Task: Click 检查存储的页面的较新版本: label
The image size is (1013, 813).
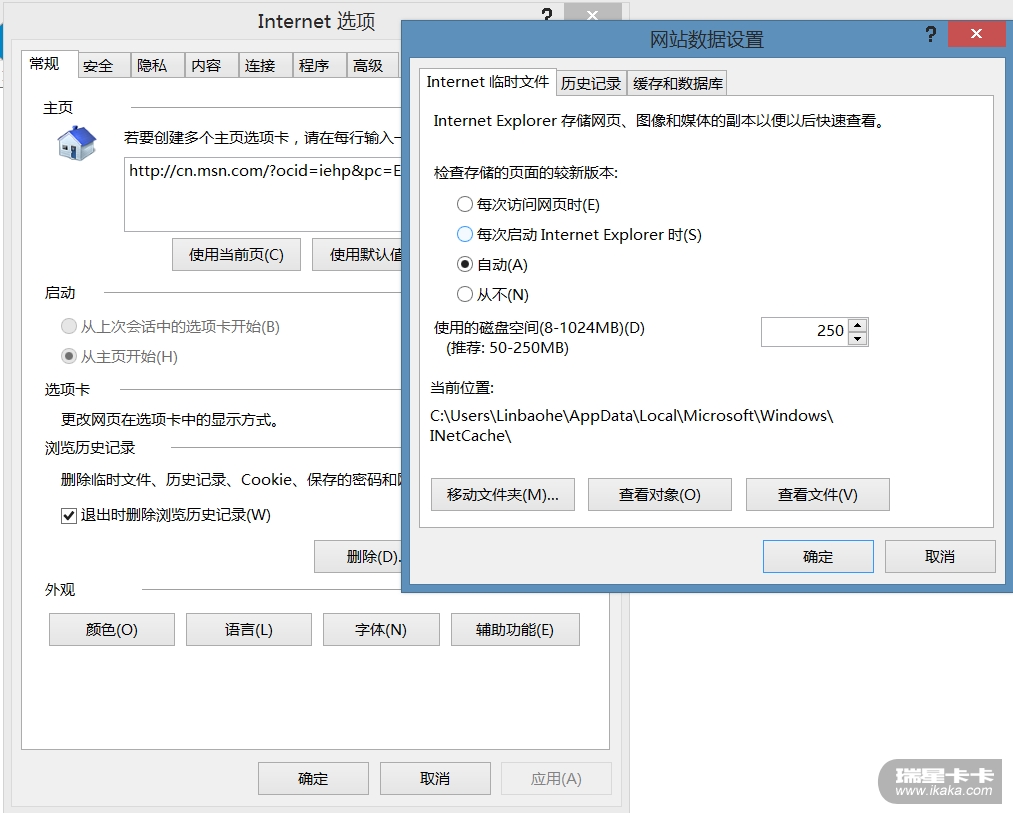Action: 526,173
